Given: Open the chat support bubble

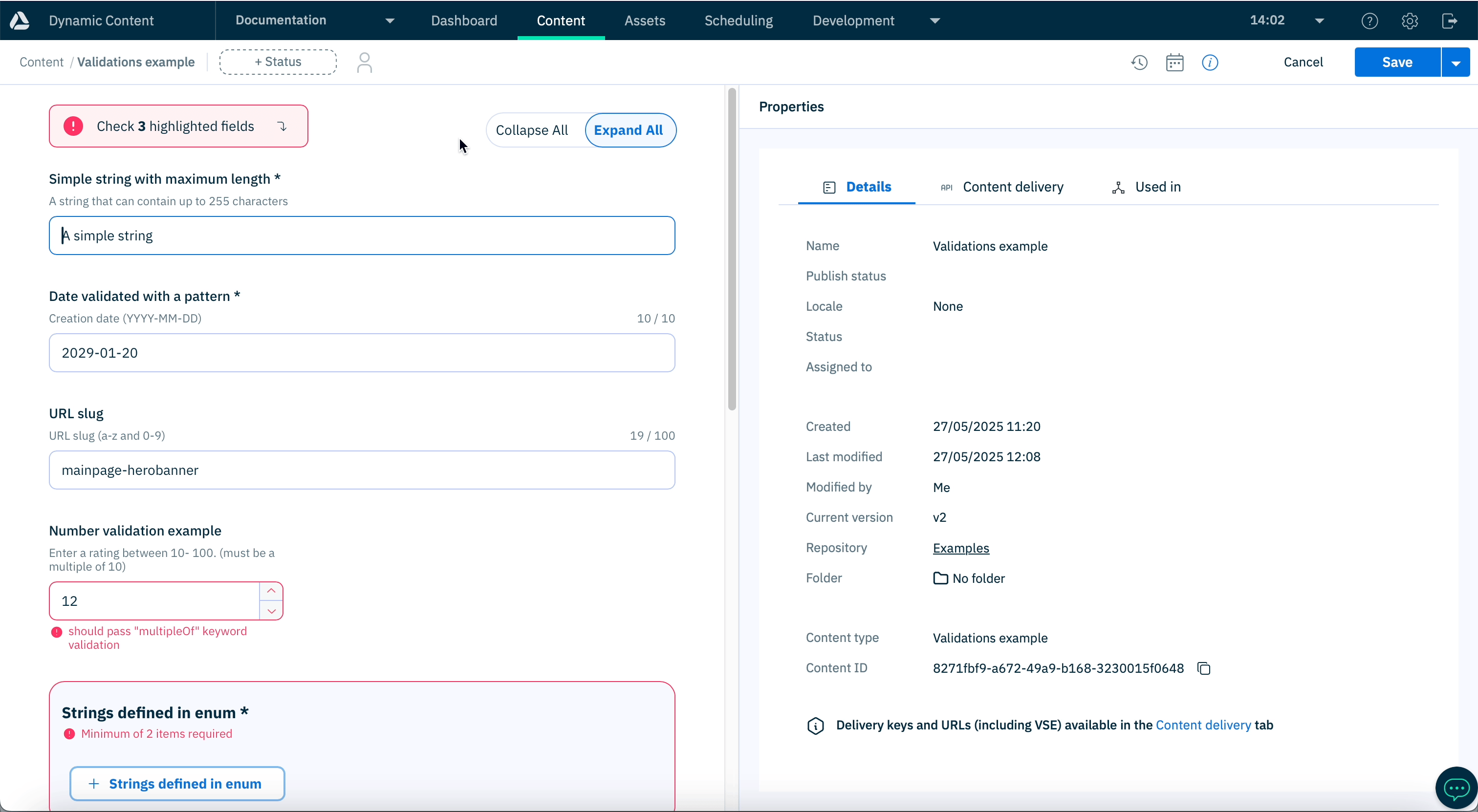Looking at the screenshot, I should tap(1456, 789).
